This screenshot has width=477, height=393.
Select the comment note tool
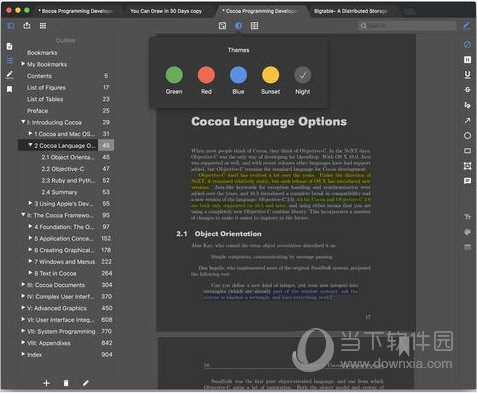click(467, 181)
